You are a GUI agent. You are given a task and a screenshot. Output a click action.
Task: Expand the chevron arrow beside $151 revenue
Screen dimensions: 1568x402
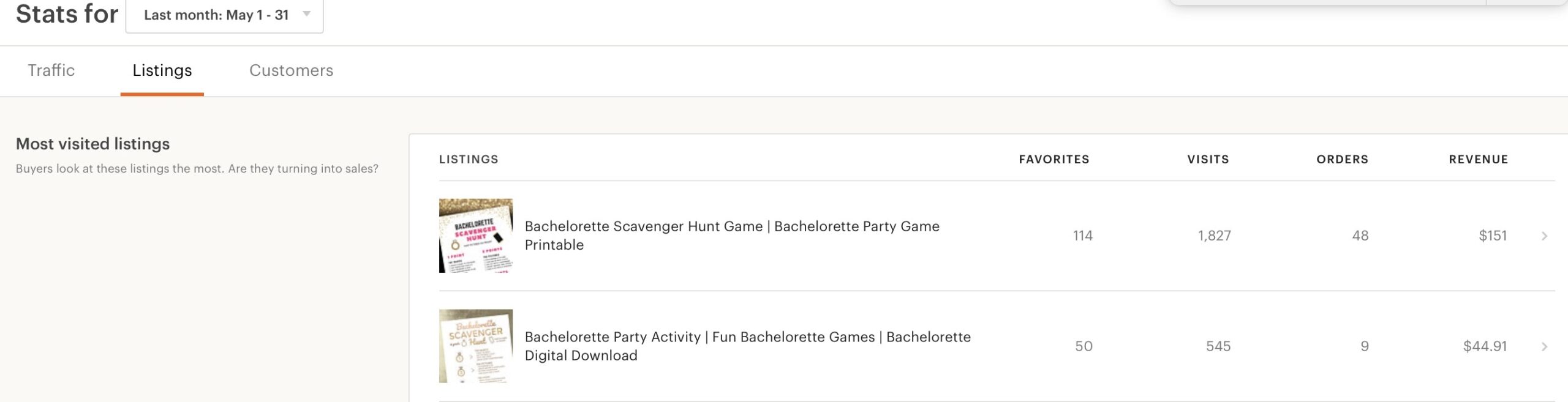click(x=1544, y=236)
